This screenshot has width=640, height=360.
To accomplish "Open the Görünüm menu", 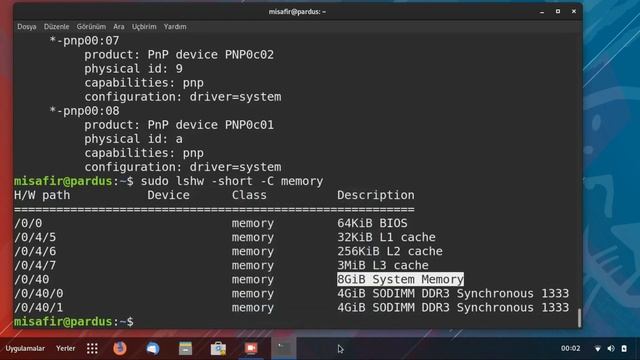I will point(91,27).
